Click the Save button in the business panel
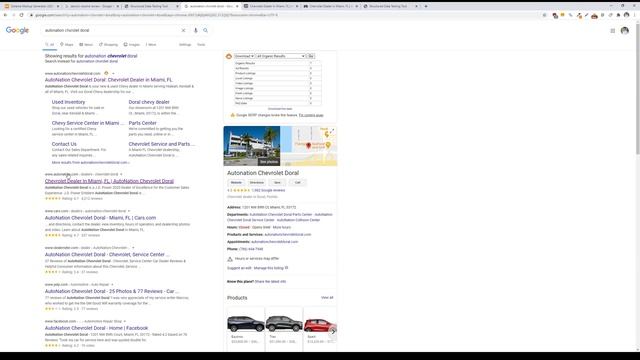This screenshot has width=640, height=360. [277, 182]
